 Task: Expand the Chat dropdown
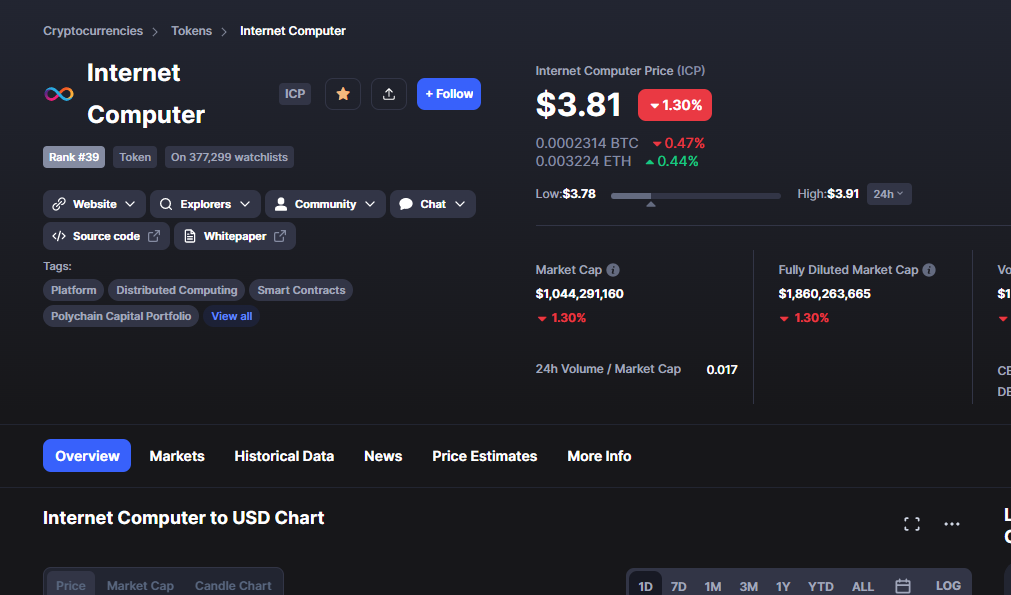click(433, 204)
